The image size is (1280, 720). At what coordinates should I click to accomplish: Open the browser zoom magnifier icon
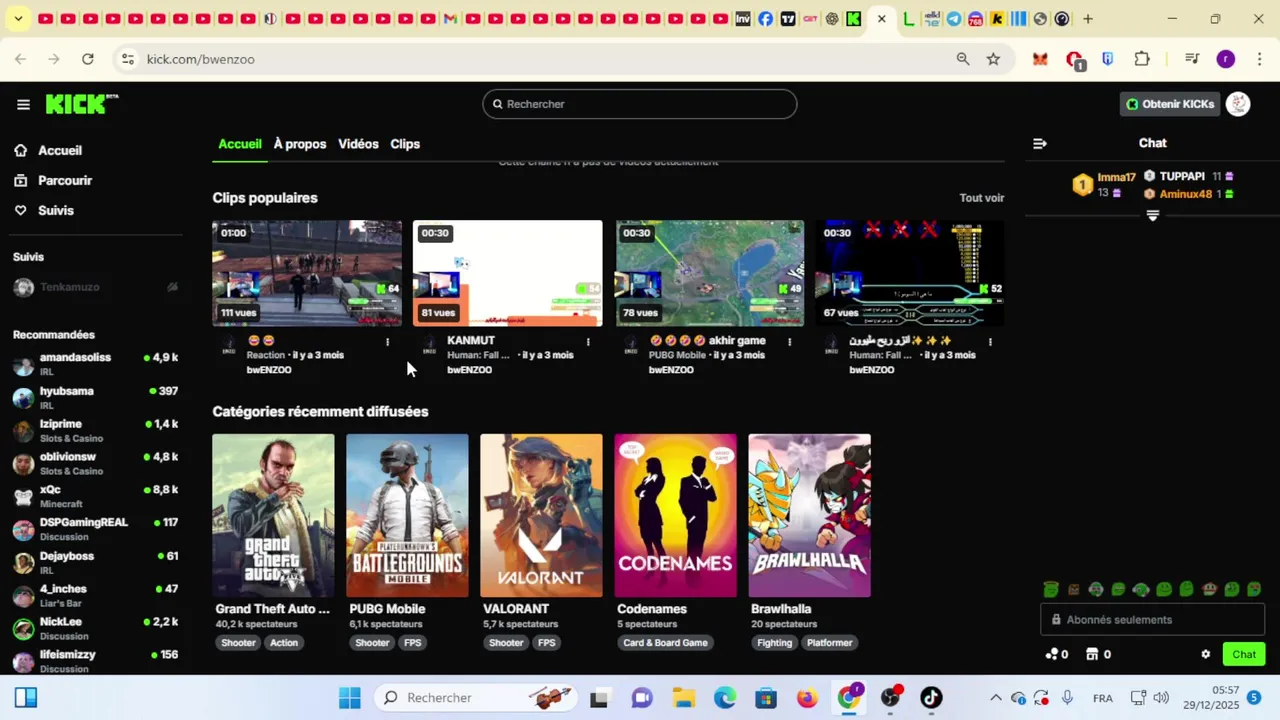click(963, 59)
